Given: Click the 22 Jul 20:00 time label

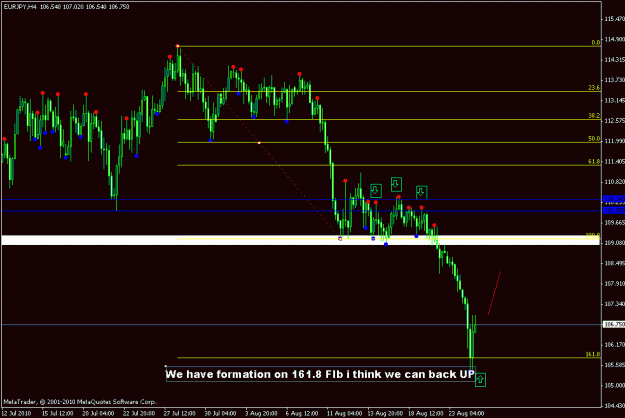Looking at the screenshot, I should tap(139, 413).
